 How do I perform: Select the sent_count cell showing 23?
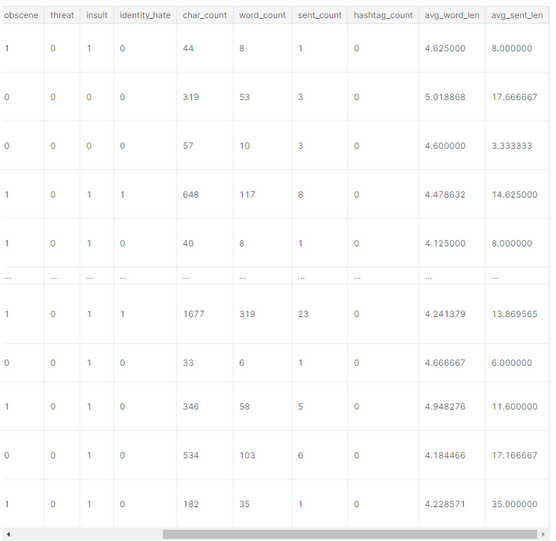point(319,314)
